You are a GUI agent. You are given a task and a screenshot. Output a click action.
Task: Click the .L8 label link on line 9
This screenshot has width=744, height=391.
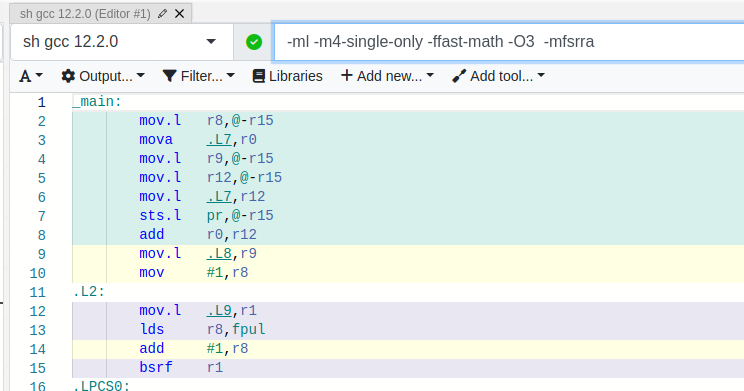click(x=219, y=253)
